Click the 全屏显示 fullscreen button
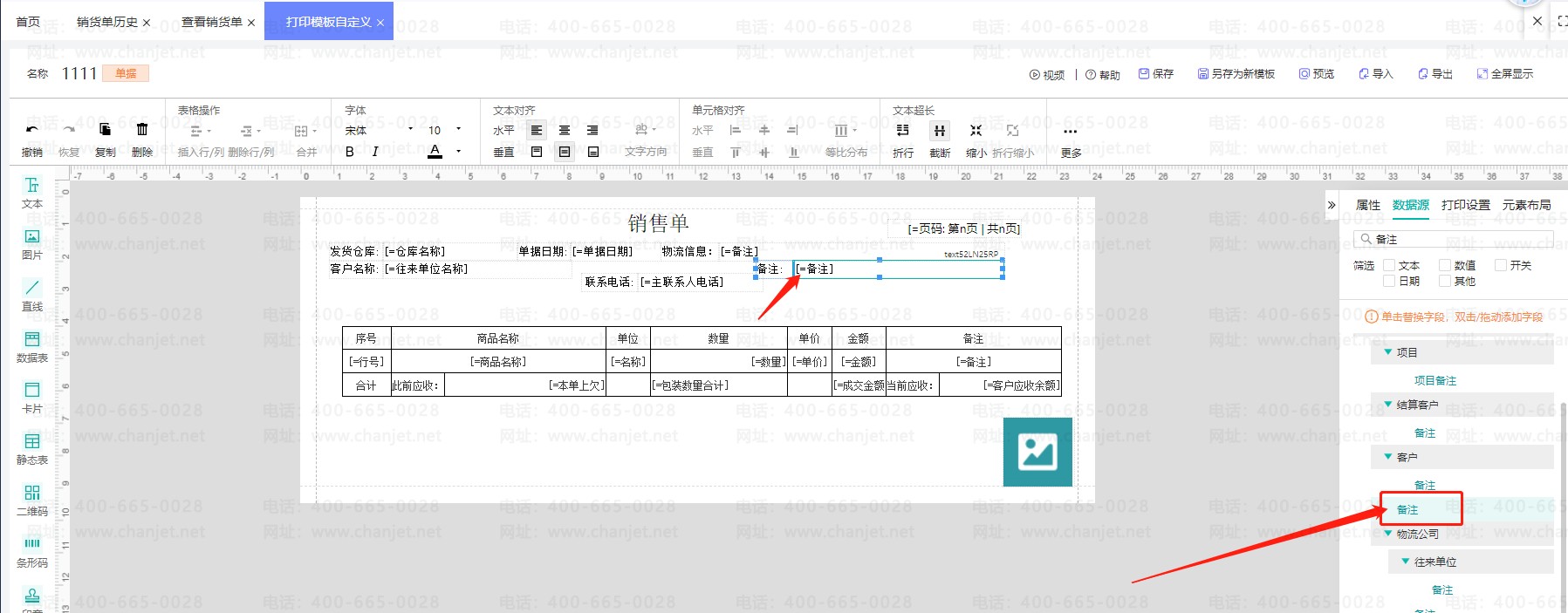The width and height of the screenshot is (1568, 613). pyautogui.click(x=1505, y=74)
